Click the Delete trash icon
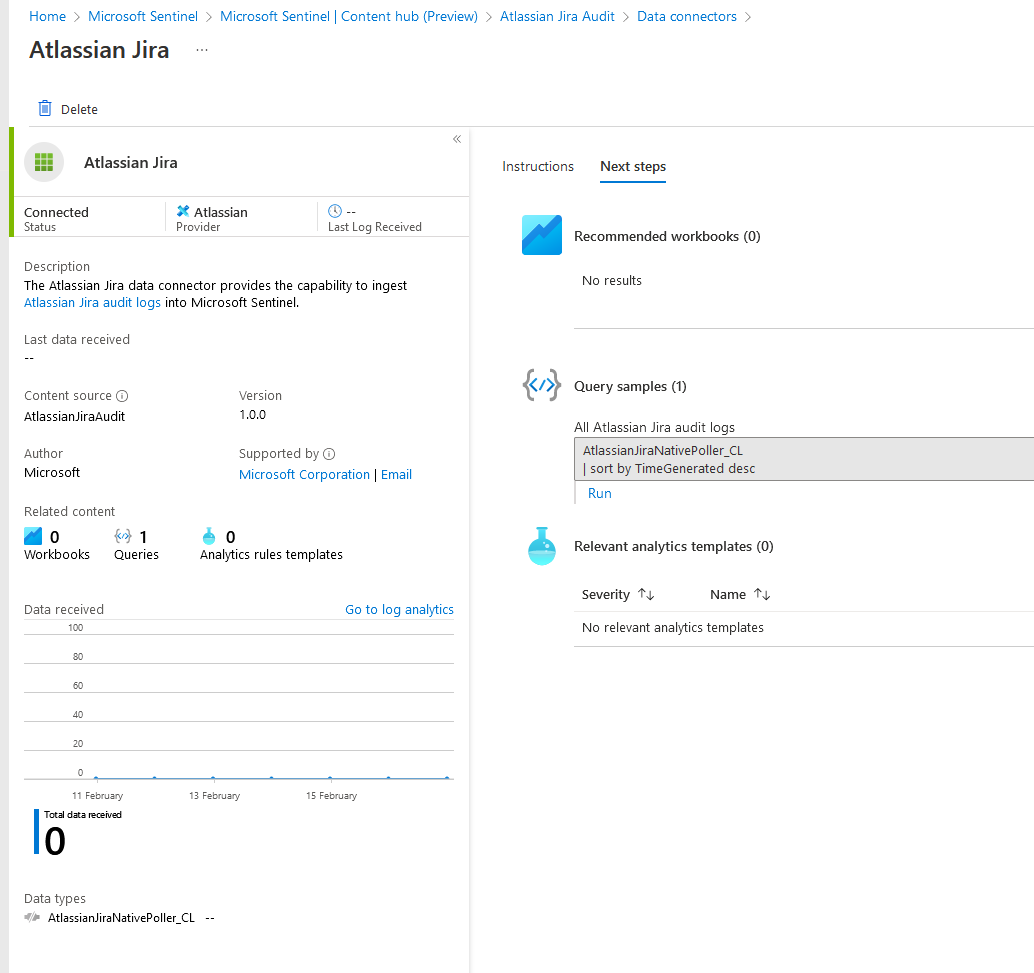The height and width of the screenshot is (973, 1034). 44,108
